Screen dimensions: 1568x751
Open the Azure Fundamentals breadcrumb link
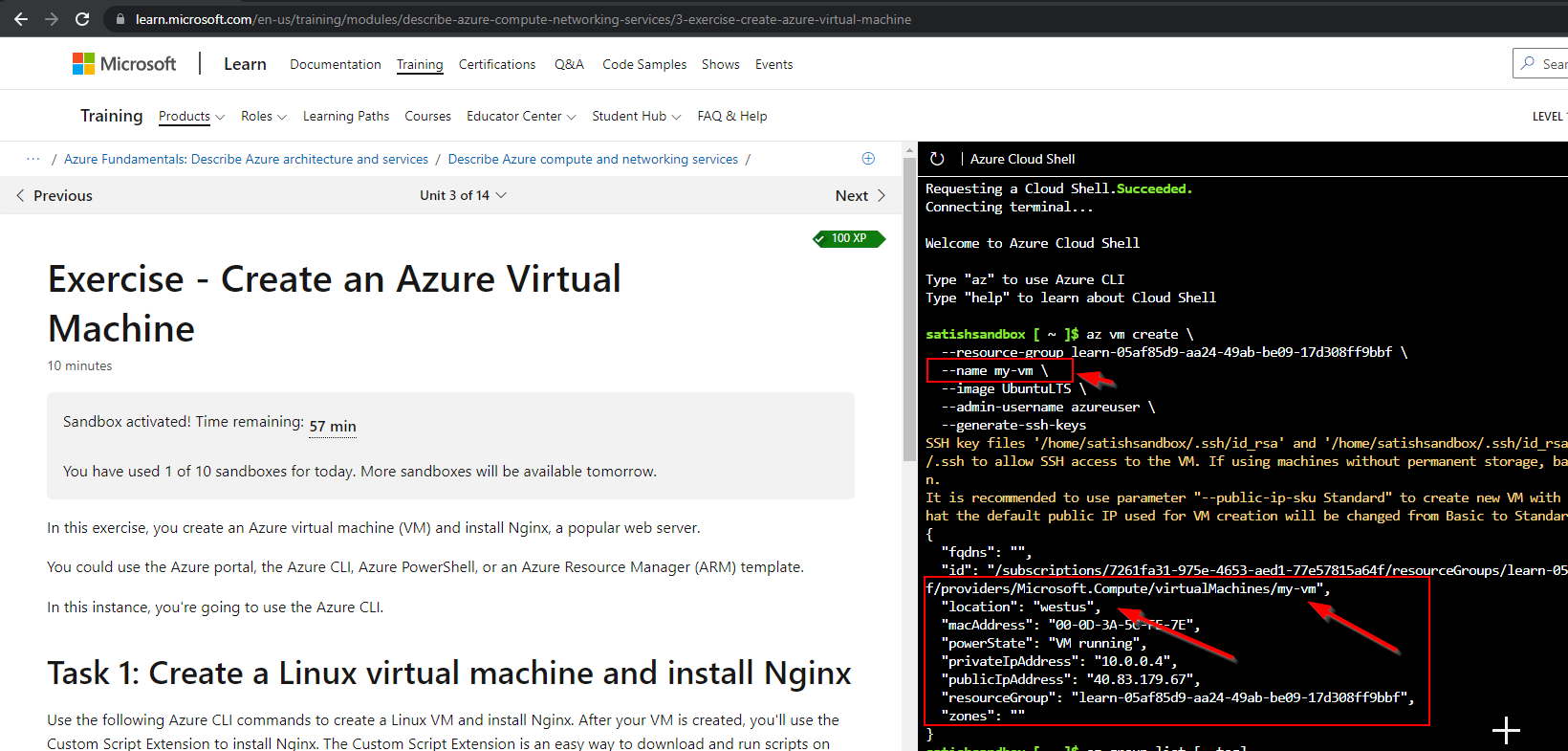click(246, 159)
